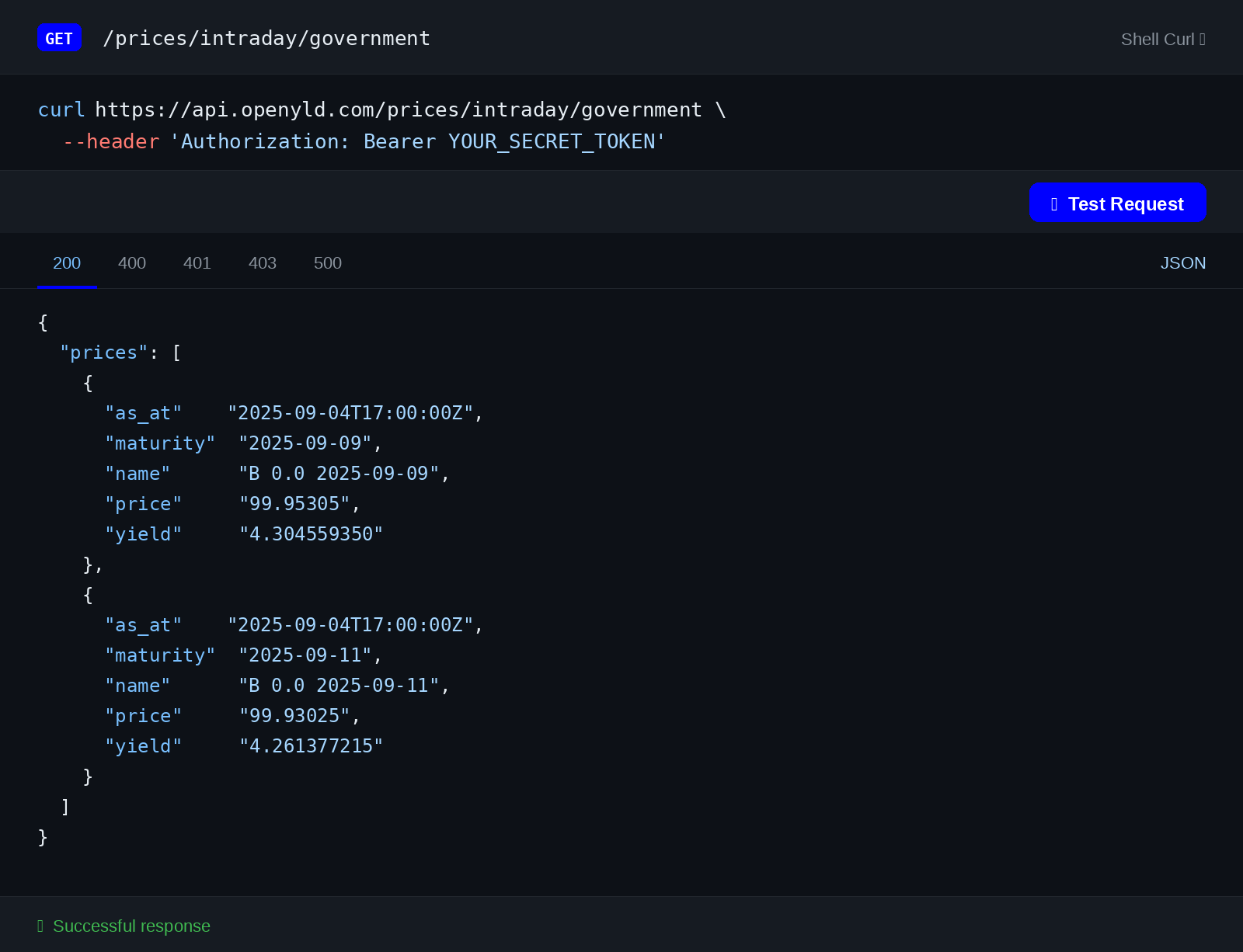Viewport: 1243px width, 952px height.
Task: Collapse the first price object
Action: (88, 383)
